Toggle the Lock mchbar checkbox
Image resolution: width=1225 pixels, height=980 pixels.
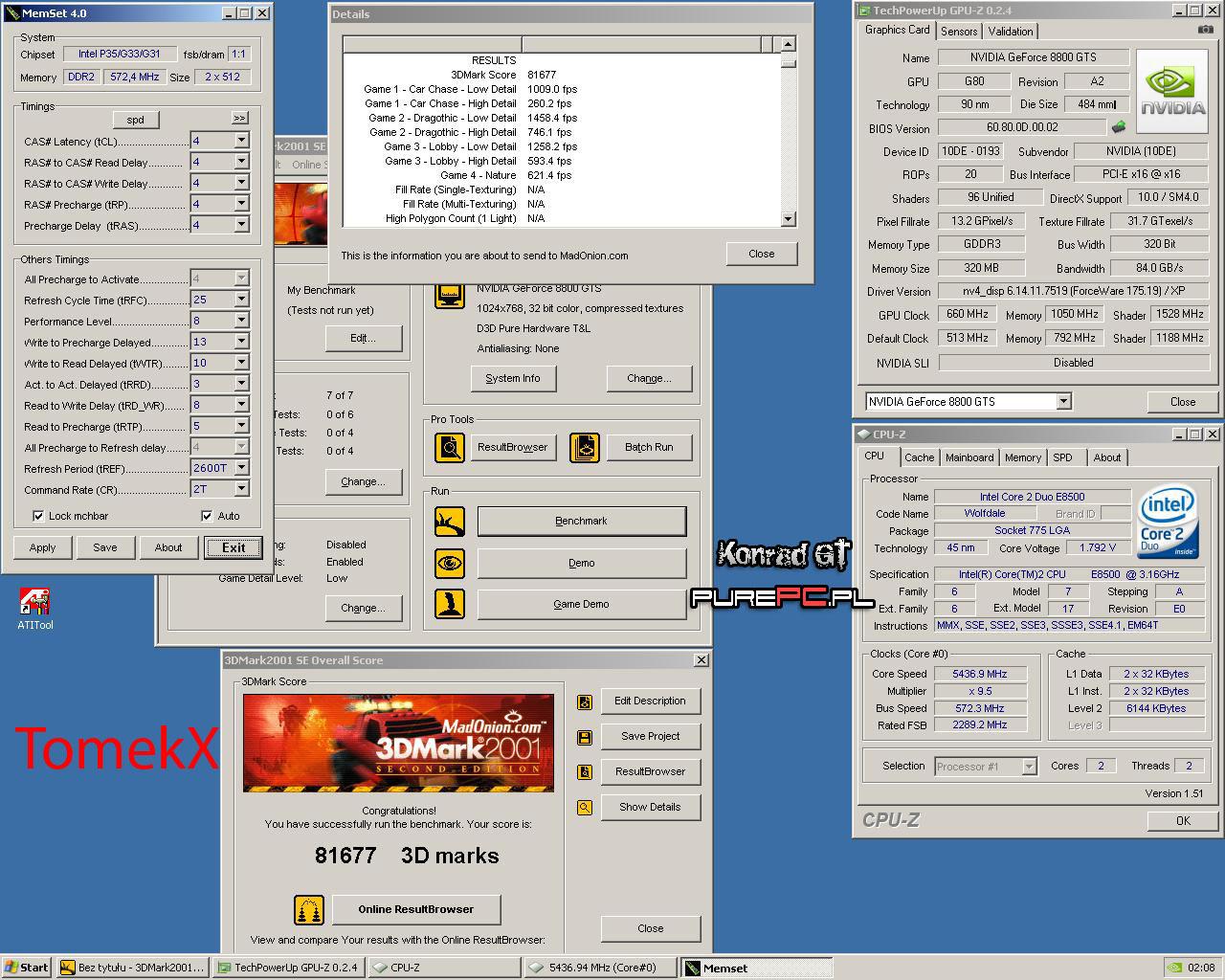38,516
